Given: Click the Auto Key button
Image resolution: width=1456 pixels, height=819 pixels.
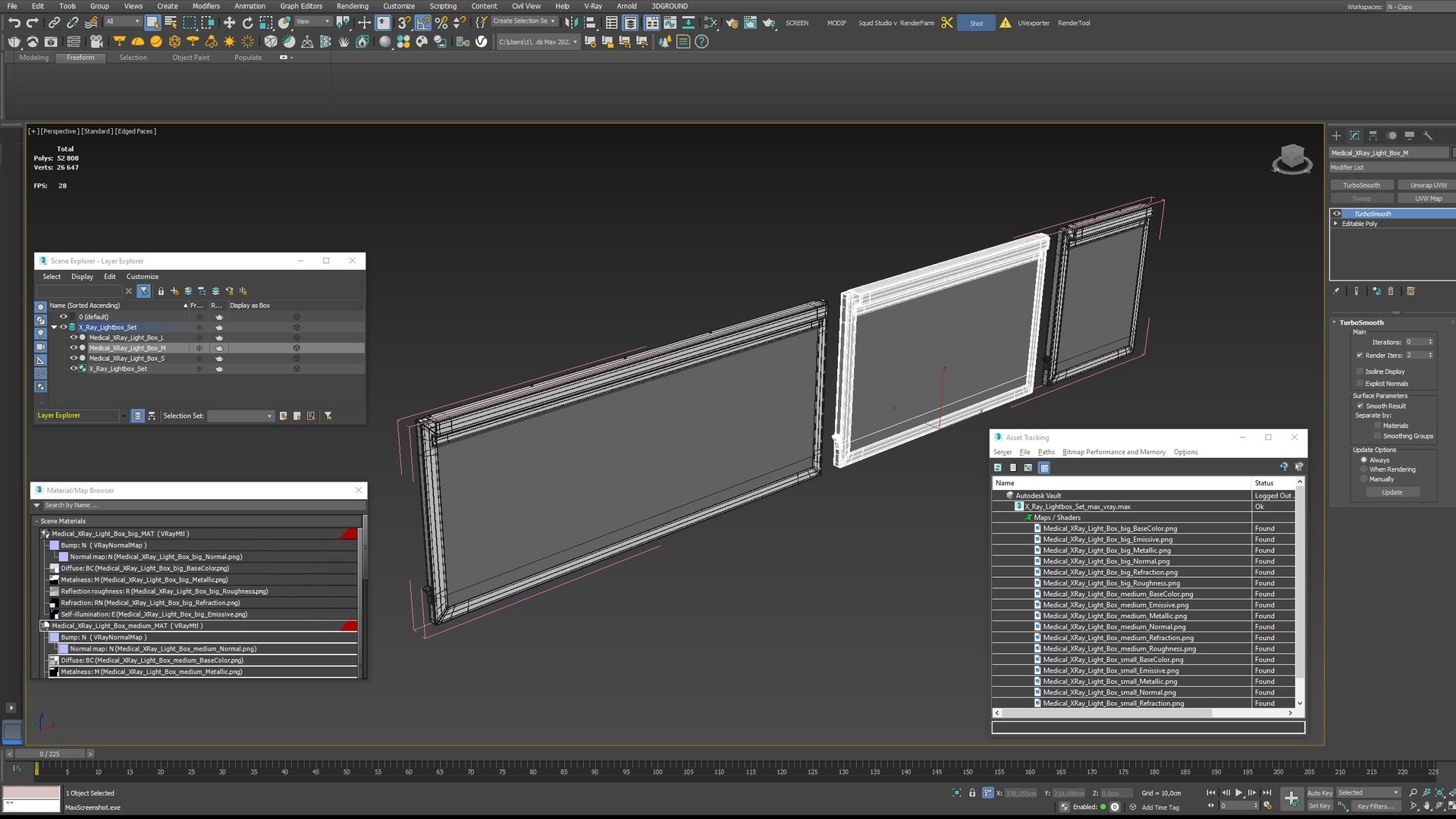Looking at the screenshot, I should click(x=1319, y=793).
